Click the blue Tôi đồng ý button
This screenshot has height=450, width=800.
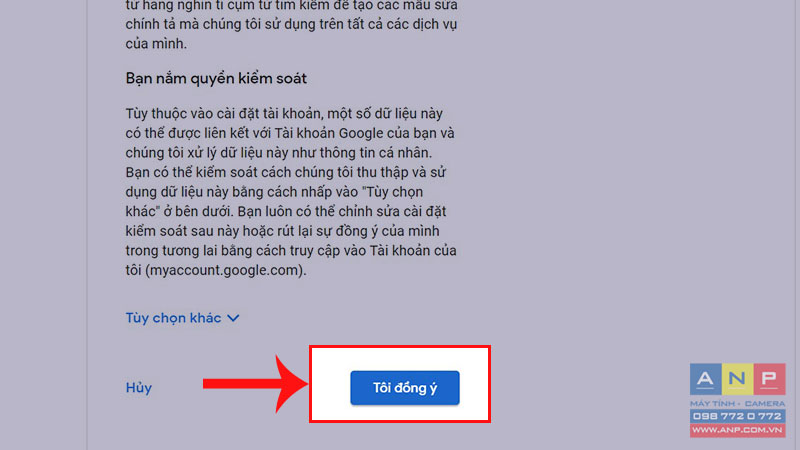(x=405, y=388)
